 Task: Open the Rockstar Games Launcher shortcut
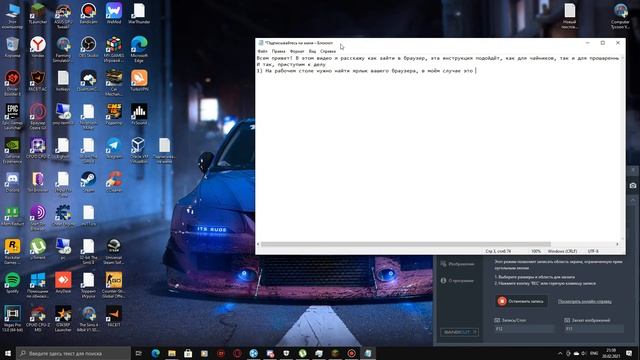[12, 251]
